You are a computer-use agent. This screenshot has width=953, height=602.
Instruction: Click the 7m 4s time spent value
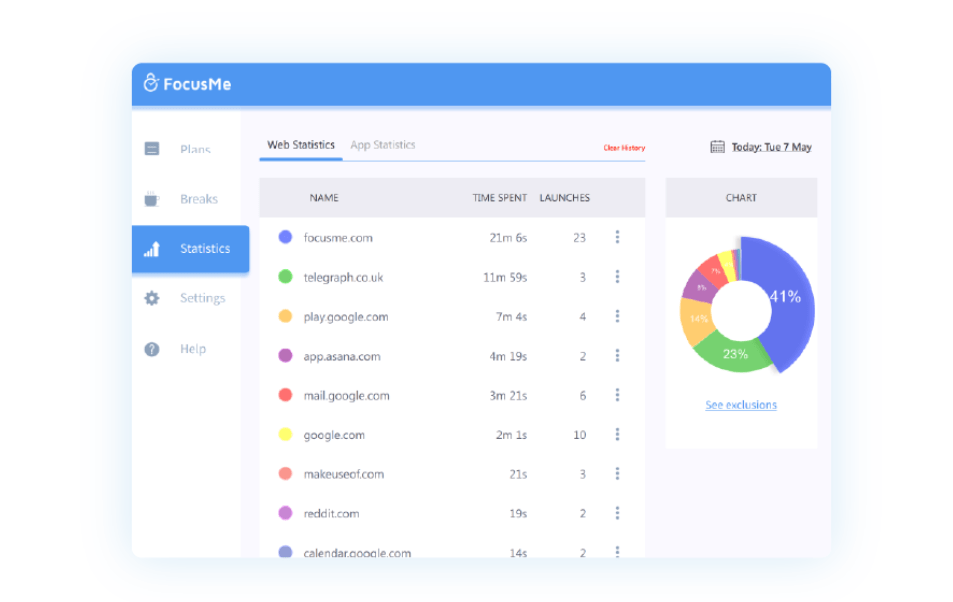(x=511, y=317)
